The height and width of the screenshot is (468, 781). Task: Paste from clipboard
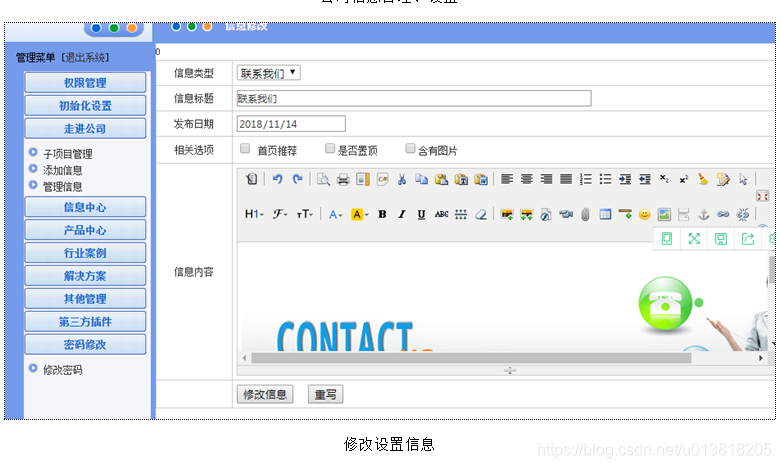tap(441, 179)
